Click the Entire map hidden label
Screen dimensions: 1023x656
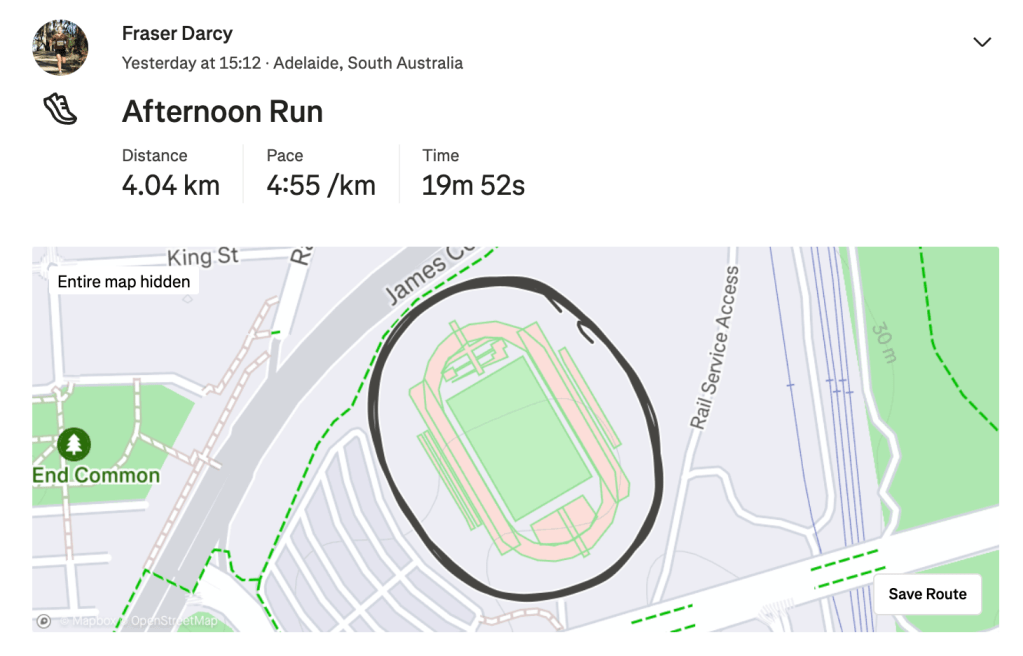click(x=124, y=282)
